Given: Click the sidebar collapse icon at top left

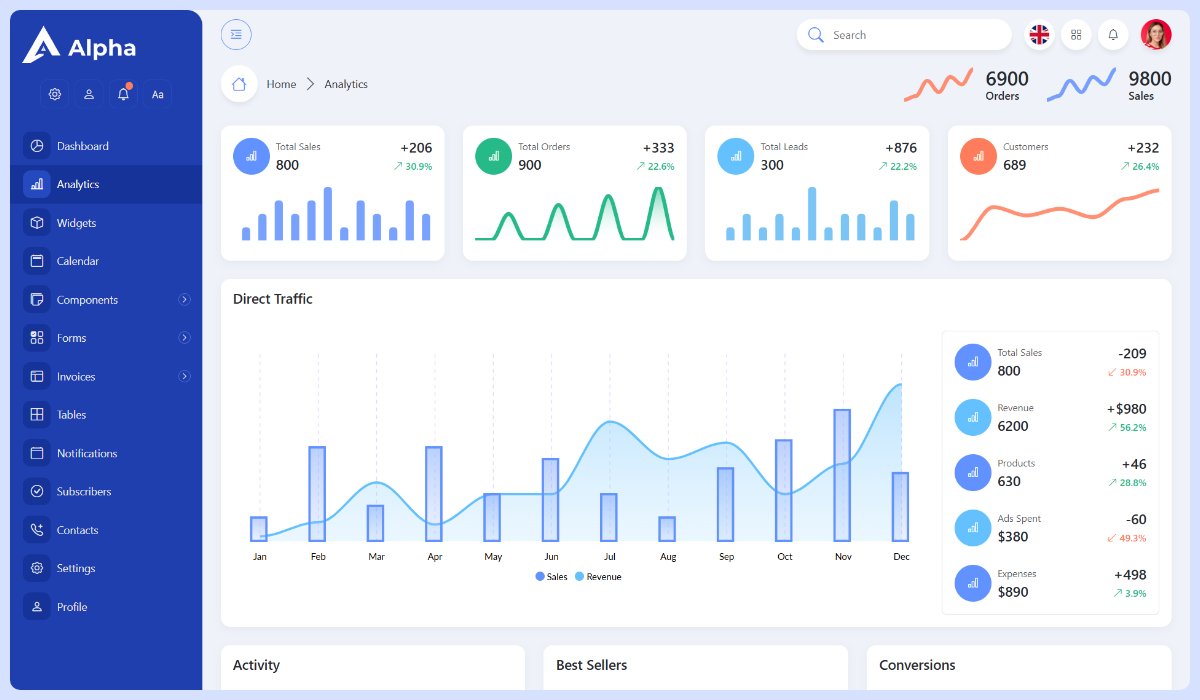Looking at the screenshot, I should tap(236, 34).
